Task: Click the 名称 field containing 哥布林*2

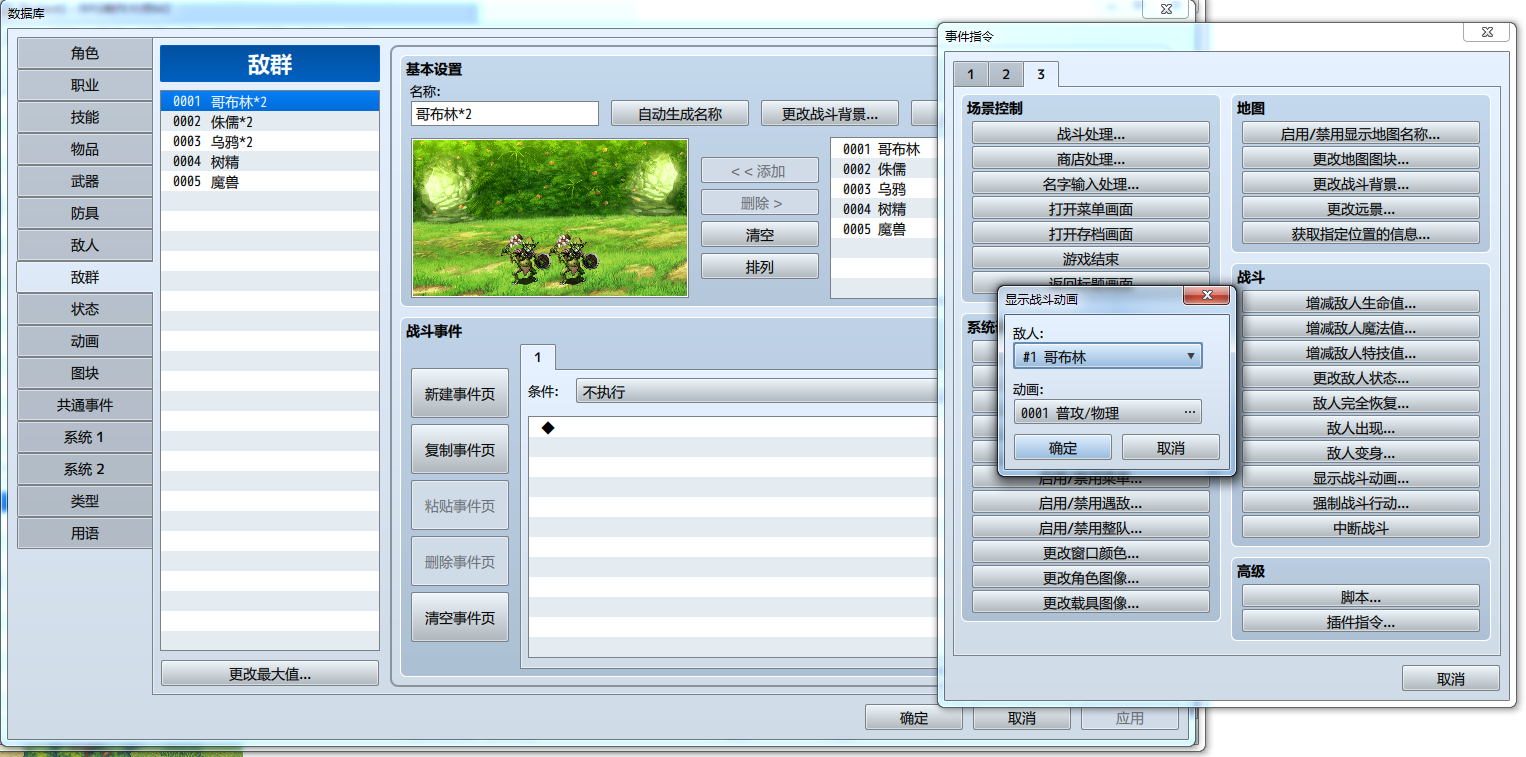Action: pyautogui.click(x=505, y=114)
